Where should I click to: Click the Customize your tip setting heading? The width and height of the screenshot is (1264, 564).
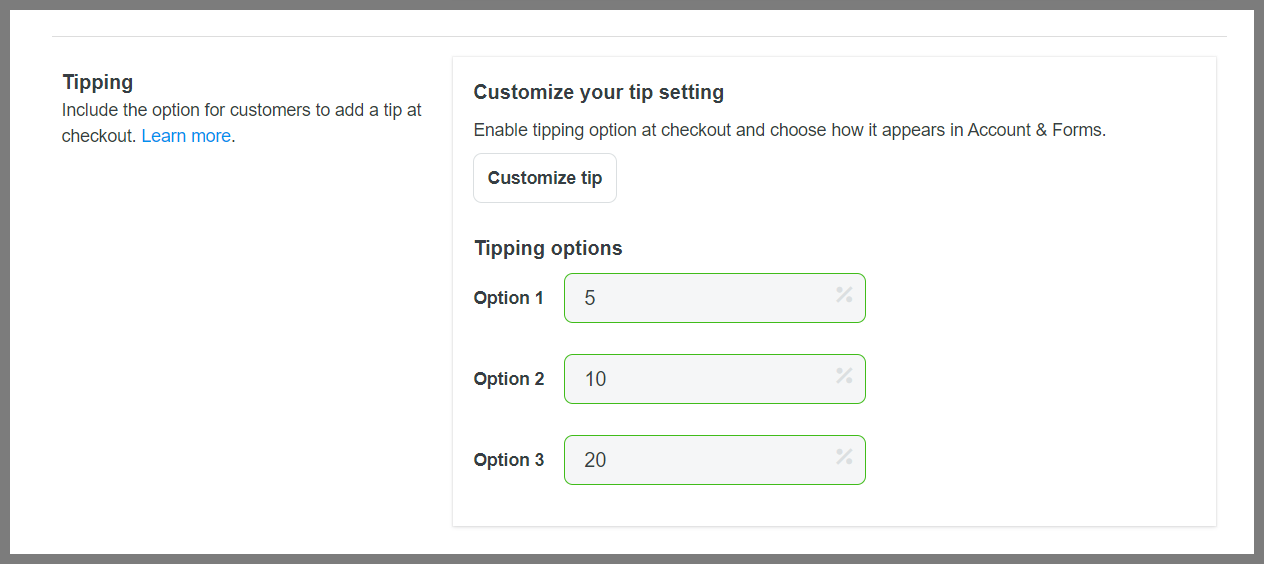click(x=598, y=92)
